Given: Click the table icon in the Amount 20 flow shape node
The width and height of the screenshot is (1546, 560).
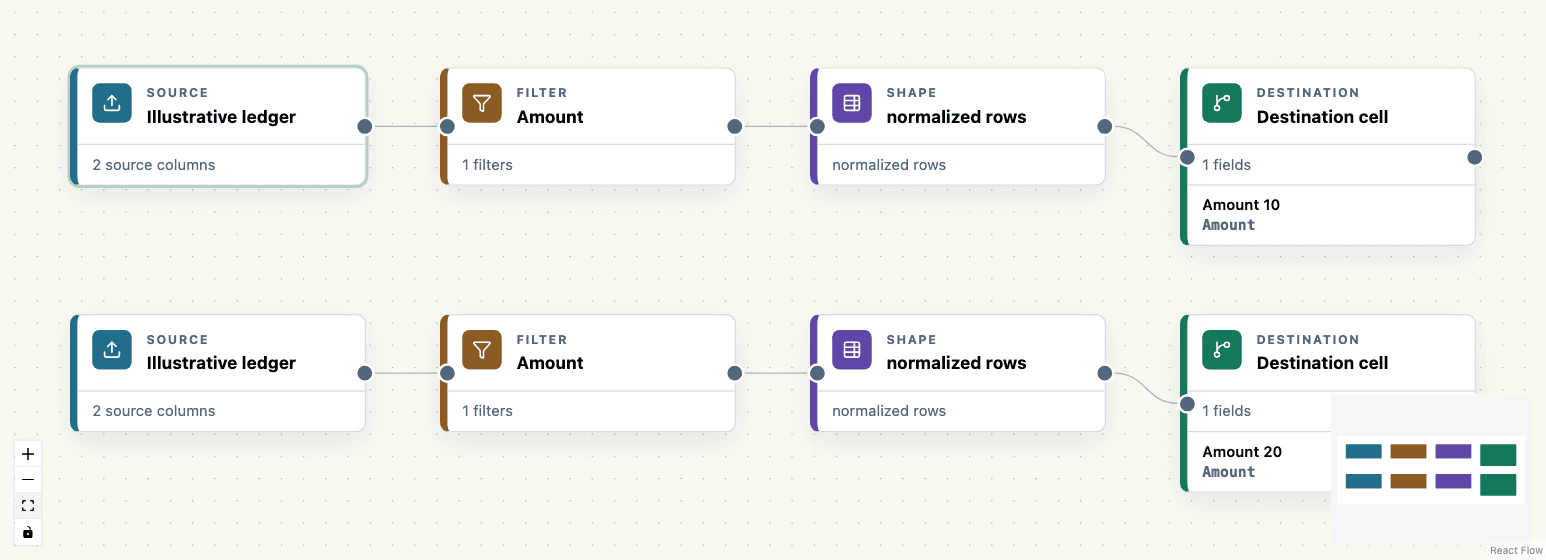Looking at the screenshot, I should tap(852, 350).
